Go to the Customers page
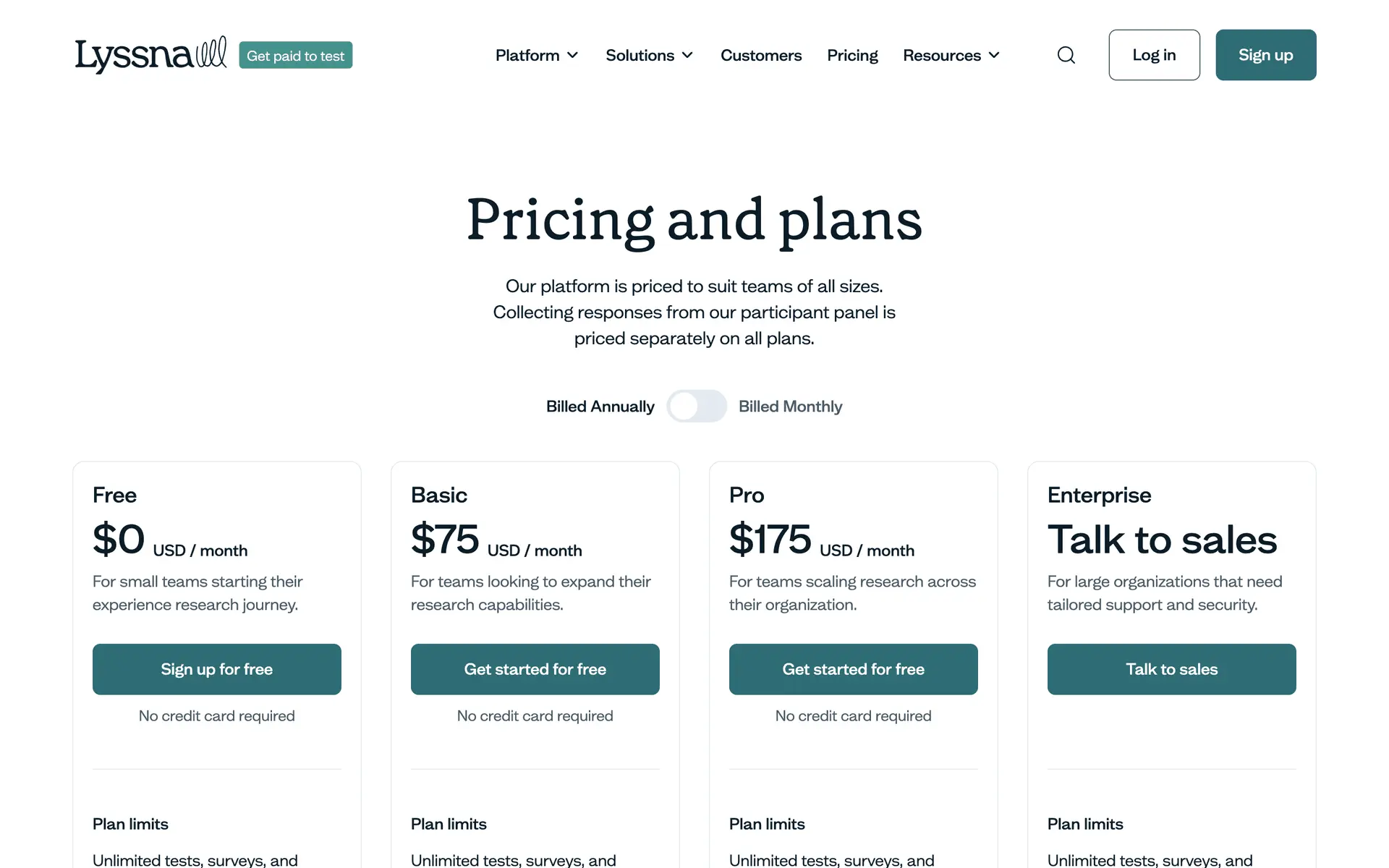1389x868 pixels. pos(761,55)
